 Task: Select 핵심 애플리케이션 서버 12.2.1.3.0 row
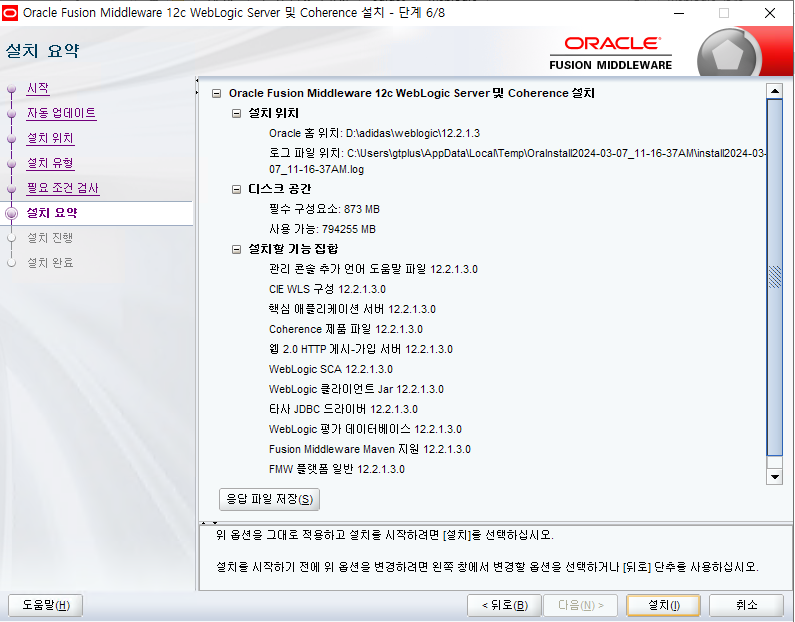(x=352, y=309)
